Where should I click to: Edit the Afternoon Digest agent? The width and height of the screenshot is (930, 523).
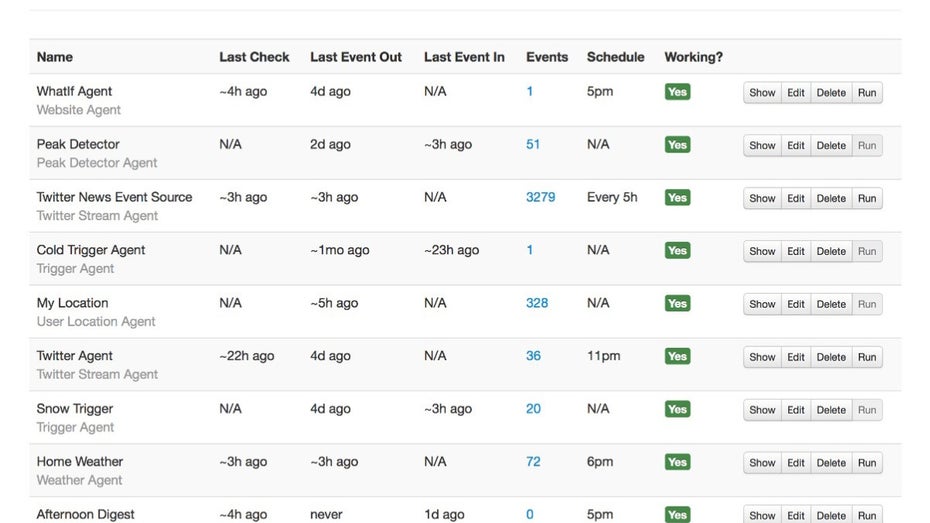click(x=795, y=515)
